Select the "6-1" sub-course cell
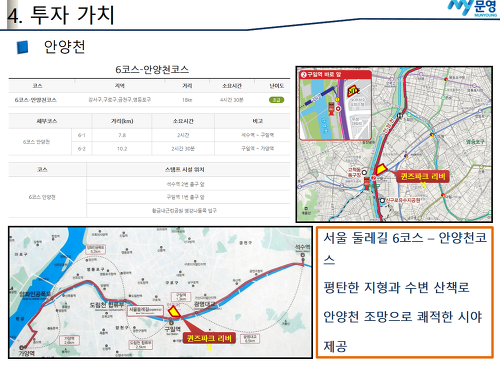The image size is (500, 369). pyautogui.click(x=82, y=135)
